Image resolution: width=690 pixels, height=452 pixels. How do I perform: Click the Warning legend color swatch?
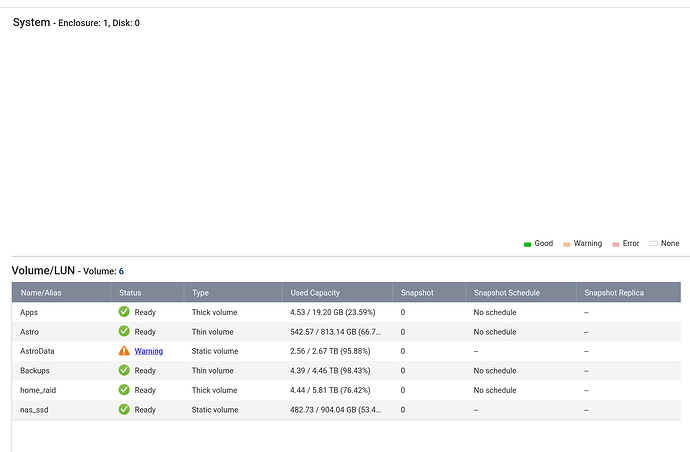pos(566,244)
